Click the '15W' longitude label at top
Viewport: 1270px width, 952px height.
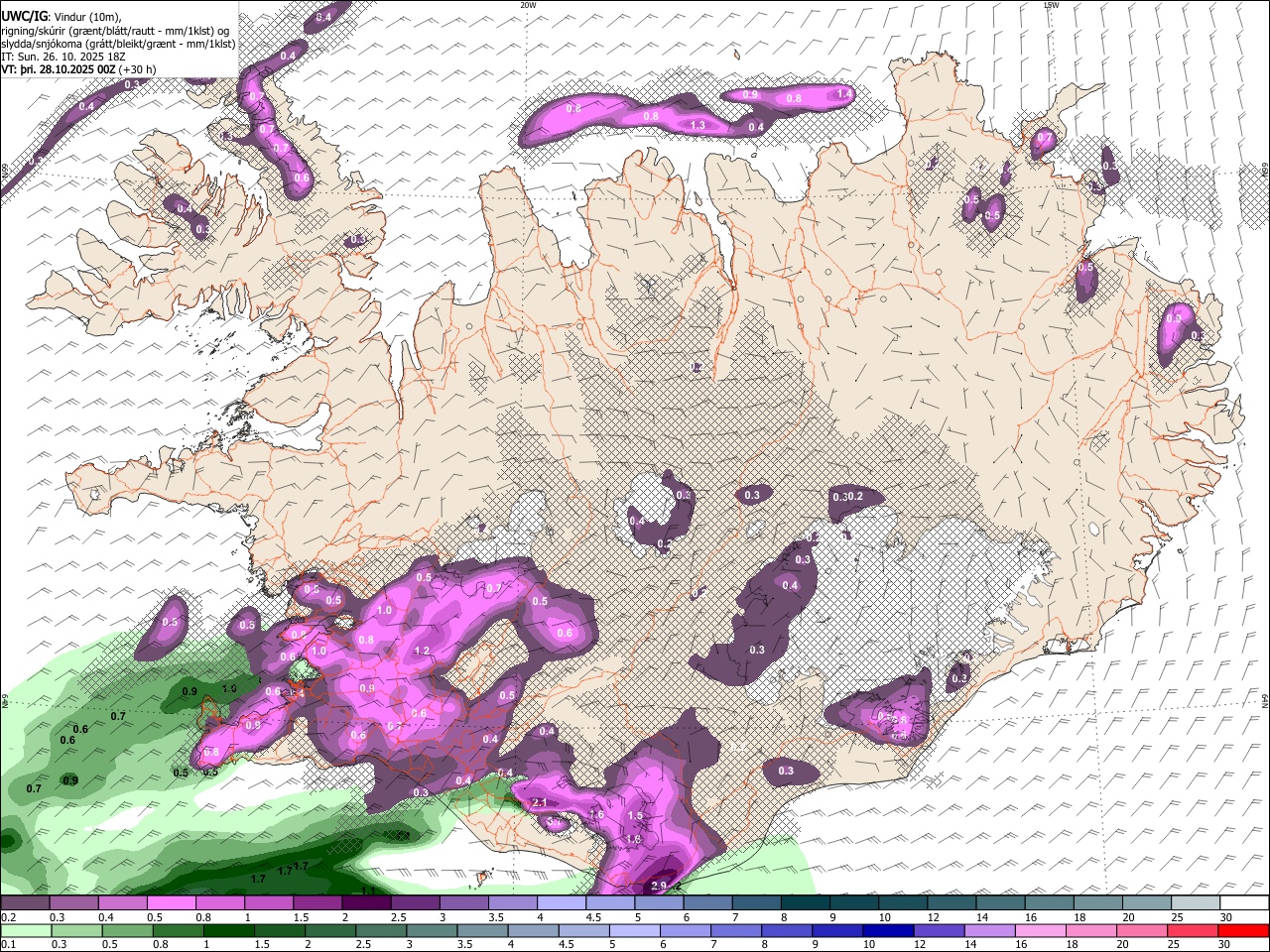(x=1051, y=5)
